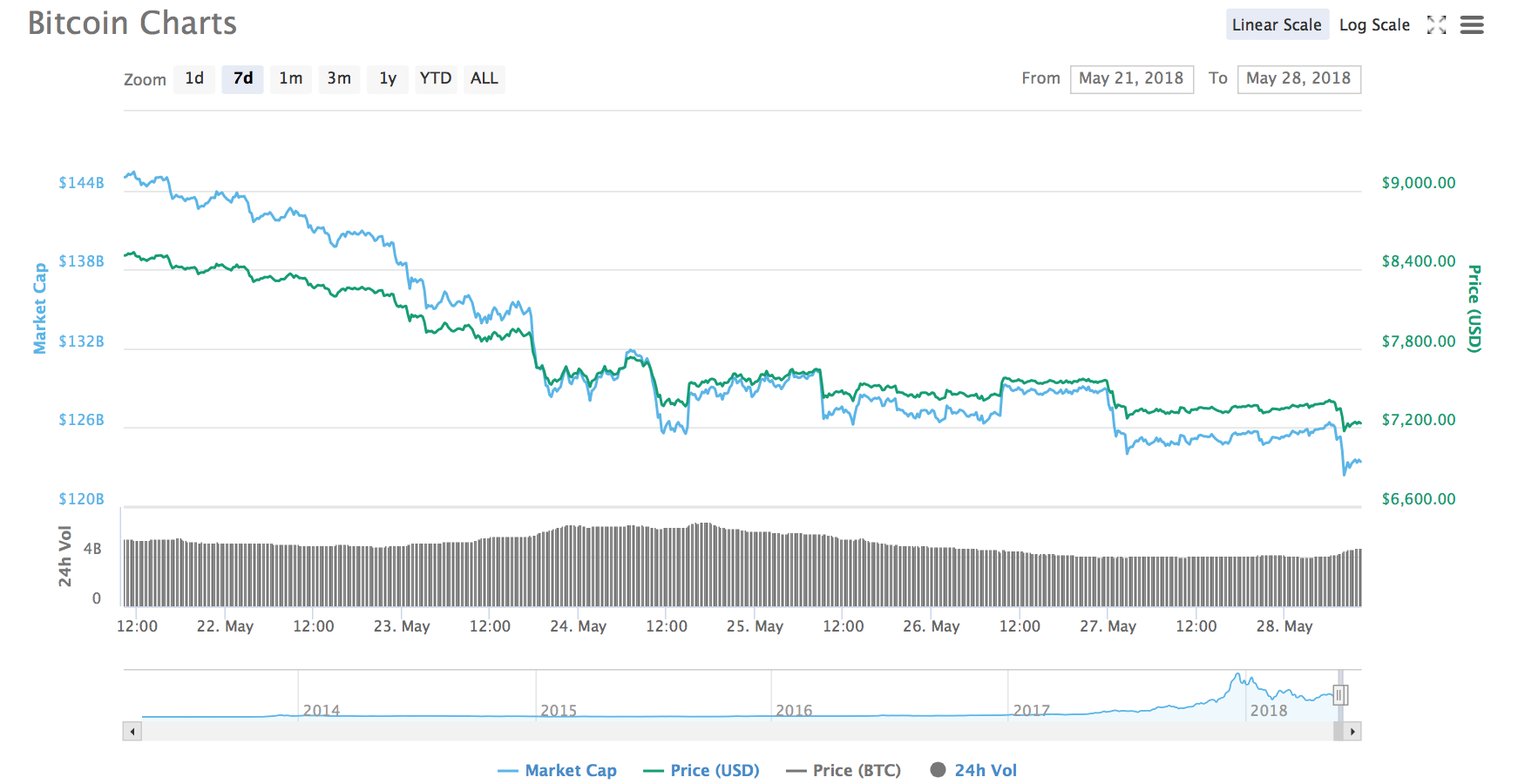
Task: Click the 22. May axis label
Action: click(x=225, y=626)
